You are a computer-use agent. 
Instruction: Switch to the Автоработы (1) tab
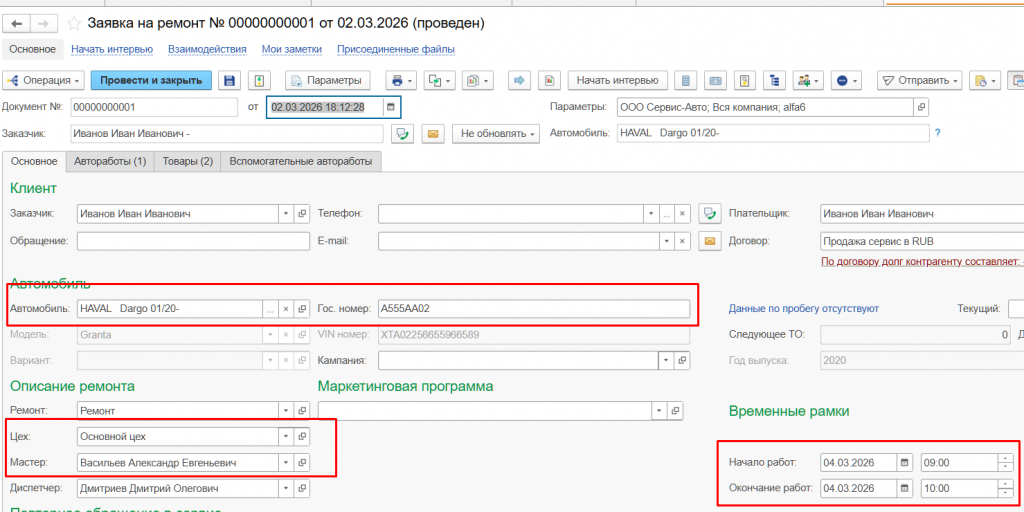(110, 161)
